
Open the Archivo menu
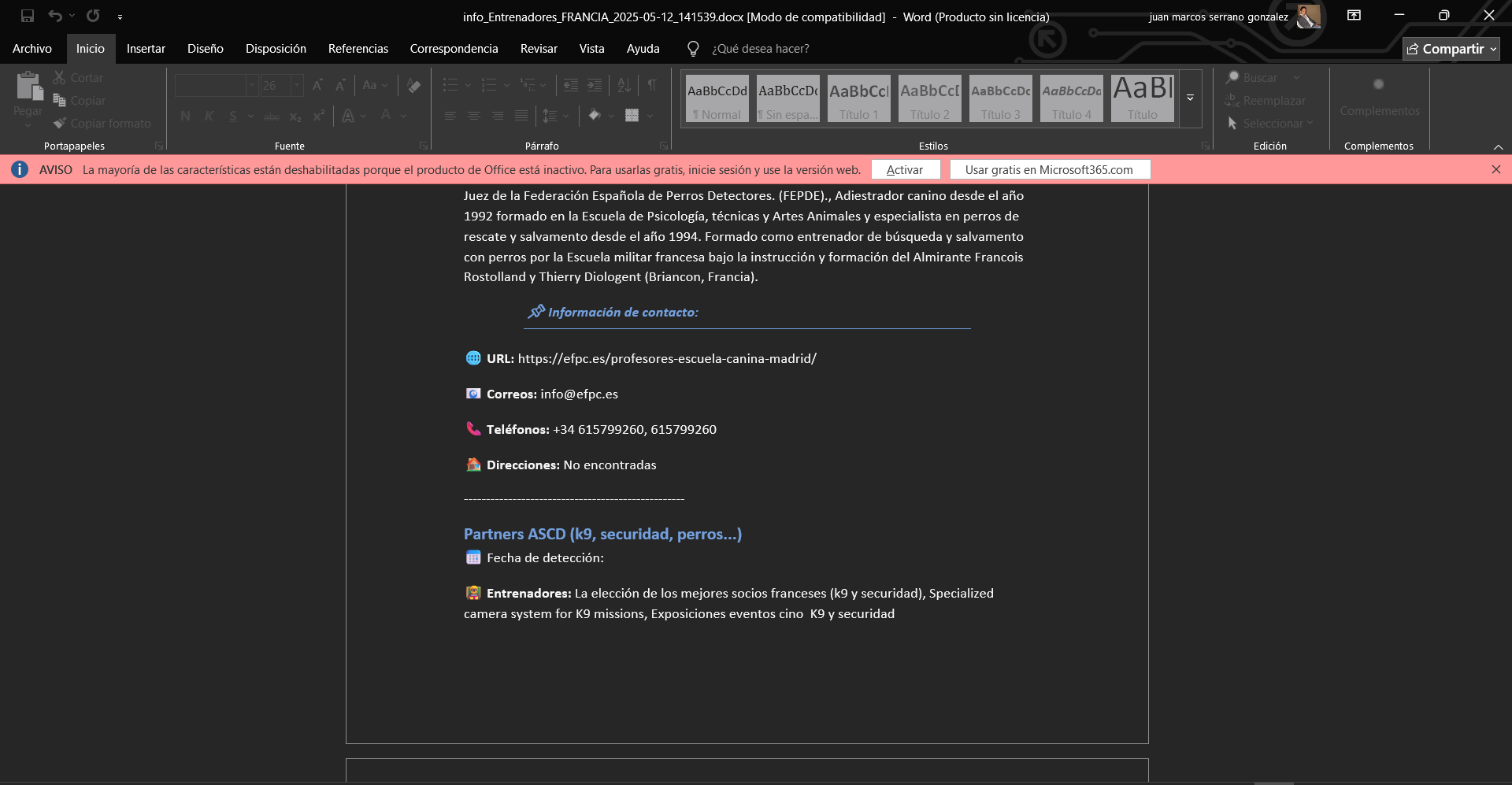pyautogui.click(x=32, y=49)
